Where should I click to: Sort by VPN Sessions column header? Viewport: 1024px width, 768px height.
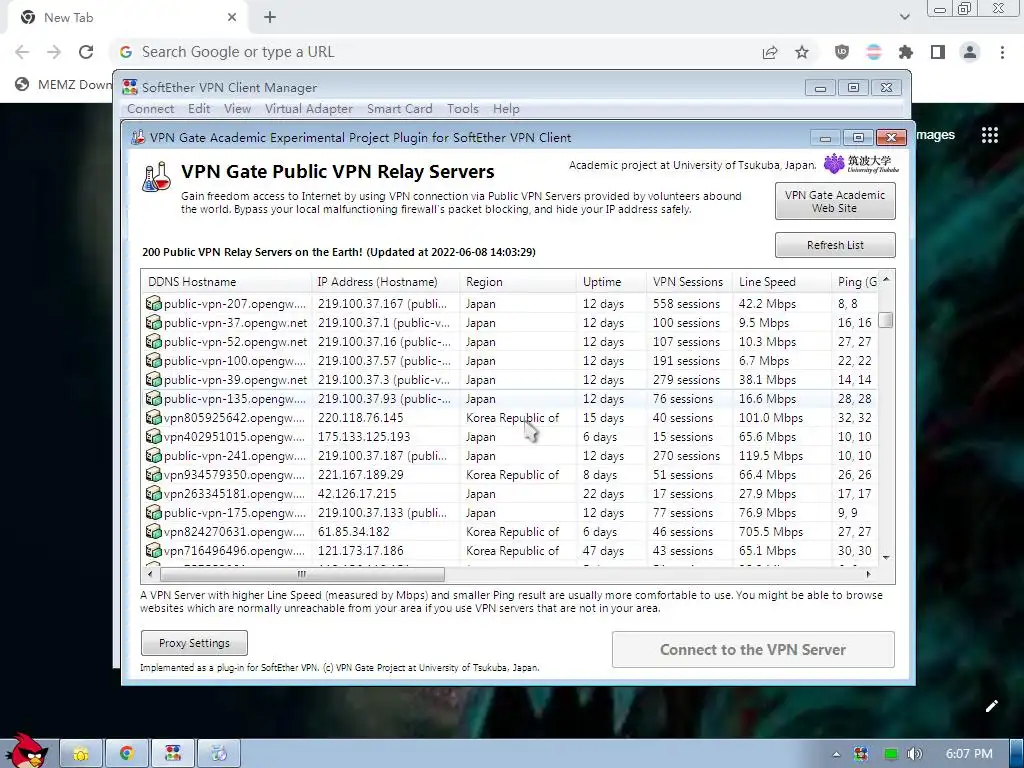[x=689, y=281]
